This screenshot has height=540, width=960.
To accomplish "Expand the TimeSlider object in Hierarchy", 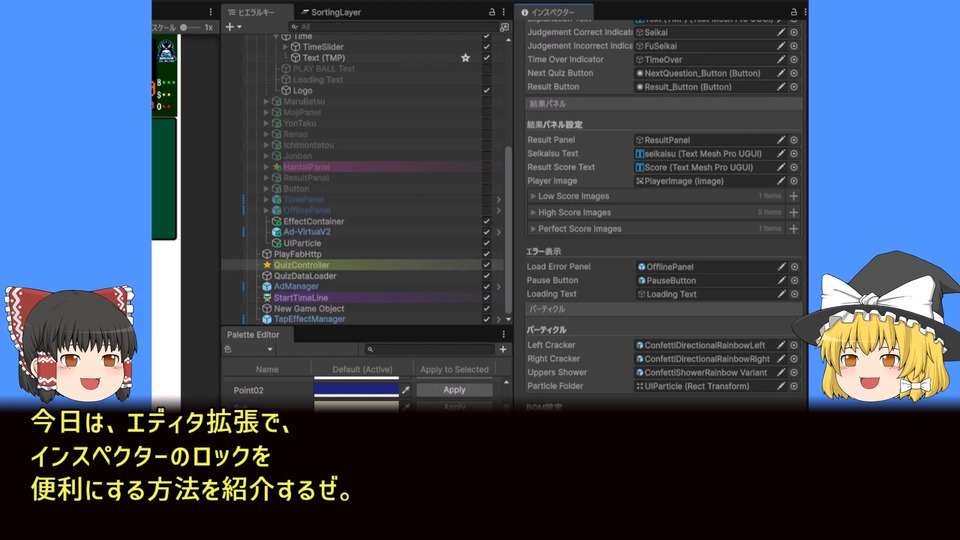I will tap(285, 47).
